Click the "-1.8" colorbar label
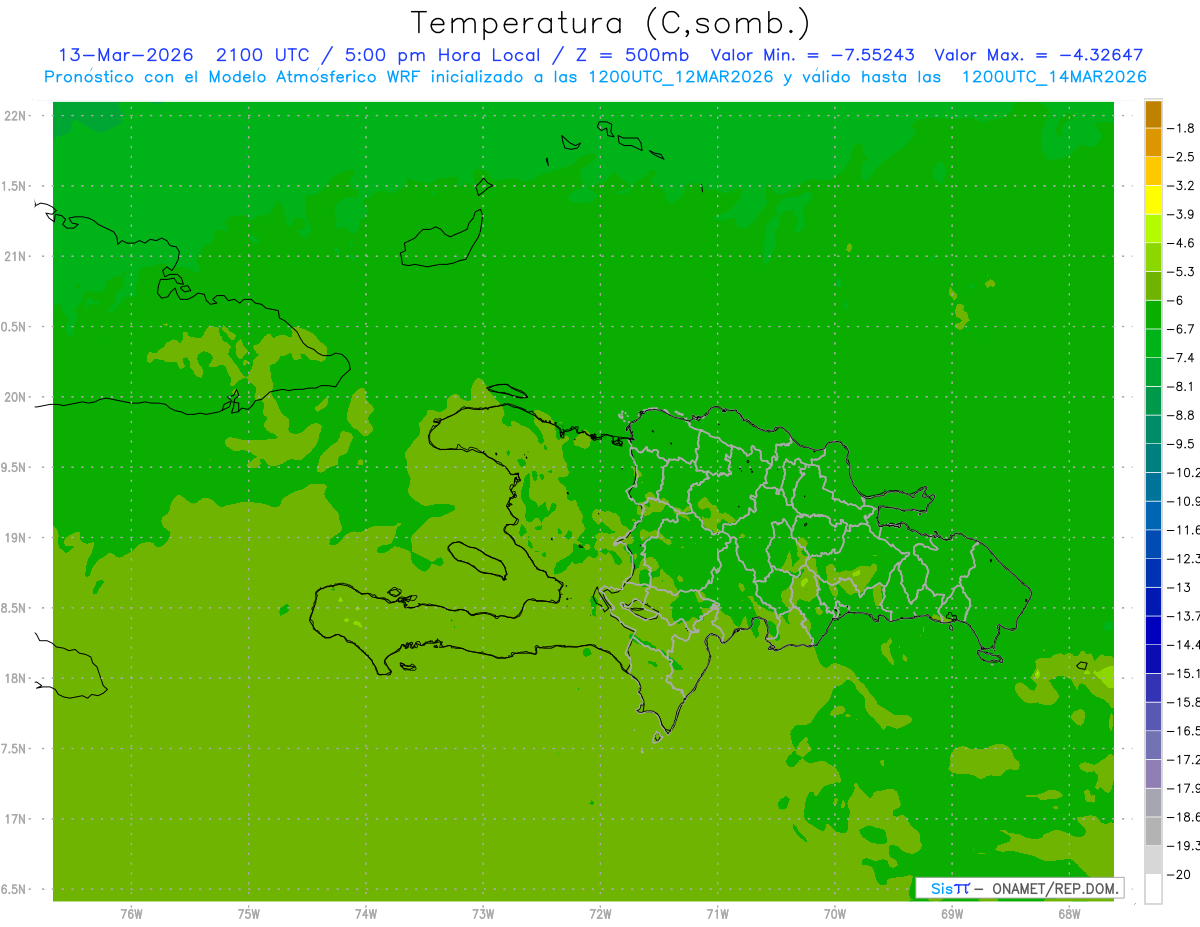Image resolution: width=1200 pixels, height=927 pixels. (1182, 128)
